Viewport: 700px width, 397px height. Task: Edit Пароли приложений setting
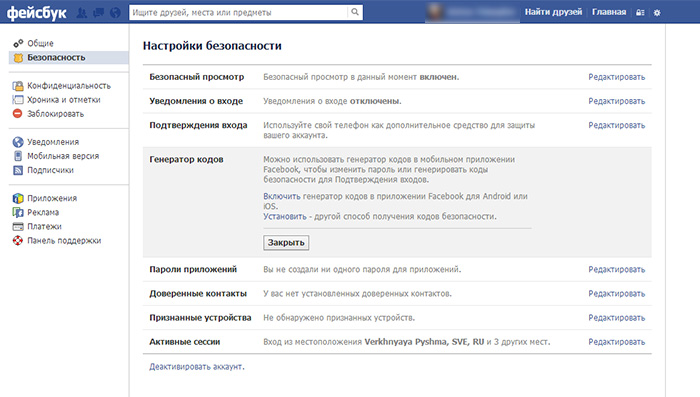(617, 269)
